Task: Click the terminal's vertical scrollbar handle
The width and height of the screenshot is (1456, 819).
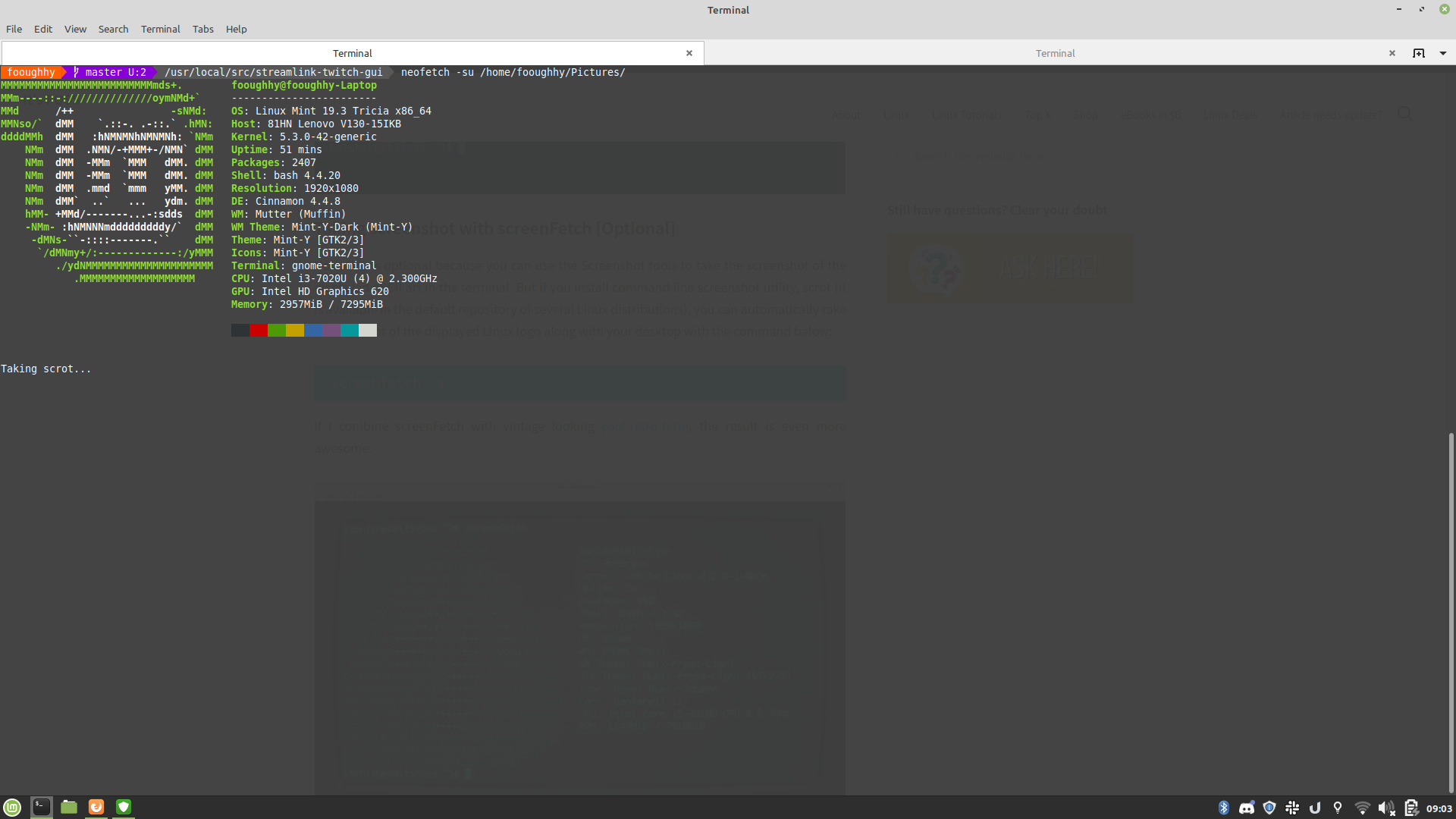Action: (1451, 613)
